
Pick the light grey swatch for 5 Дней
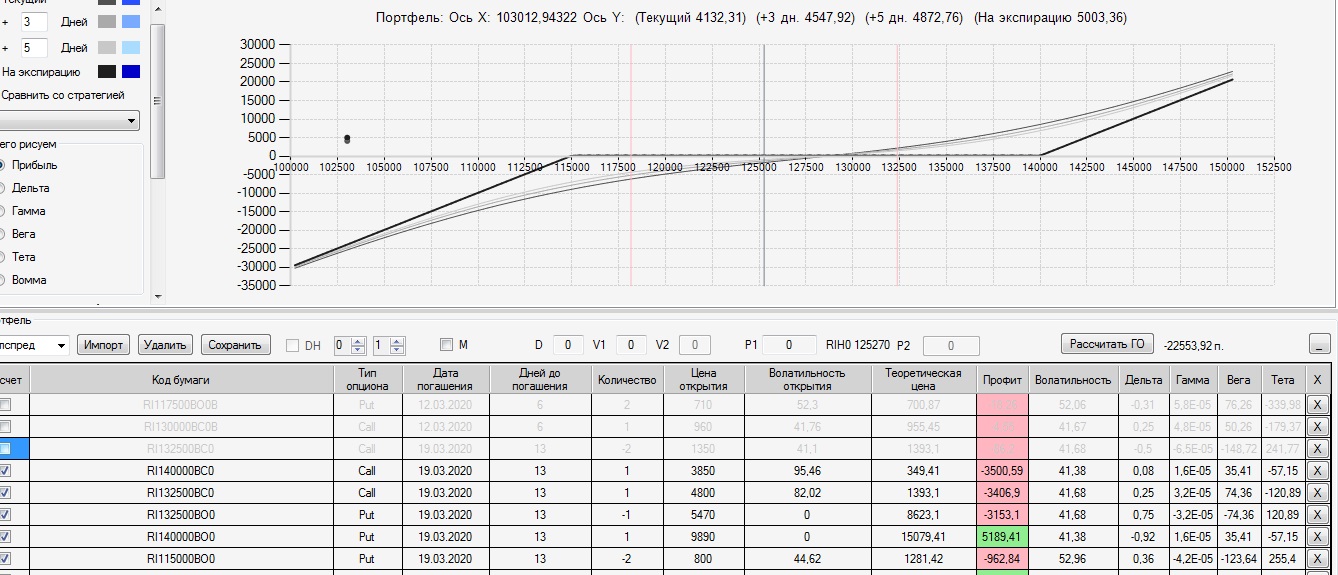click(x=106, y=48)
